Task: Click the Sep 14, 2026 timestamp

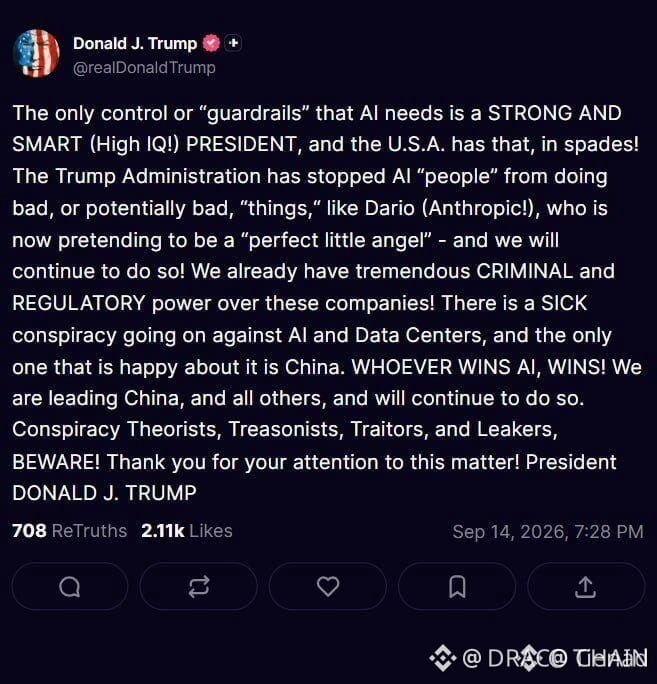Action: coord(548,532)
